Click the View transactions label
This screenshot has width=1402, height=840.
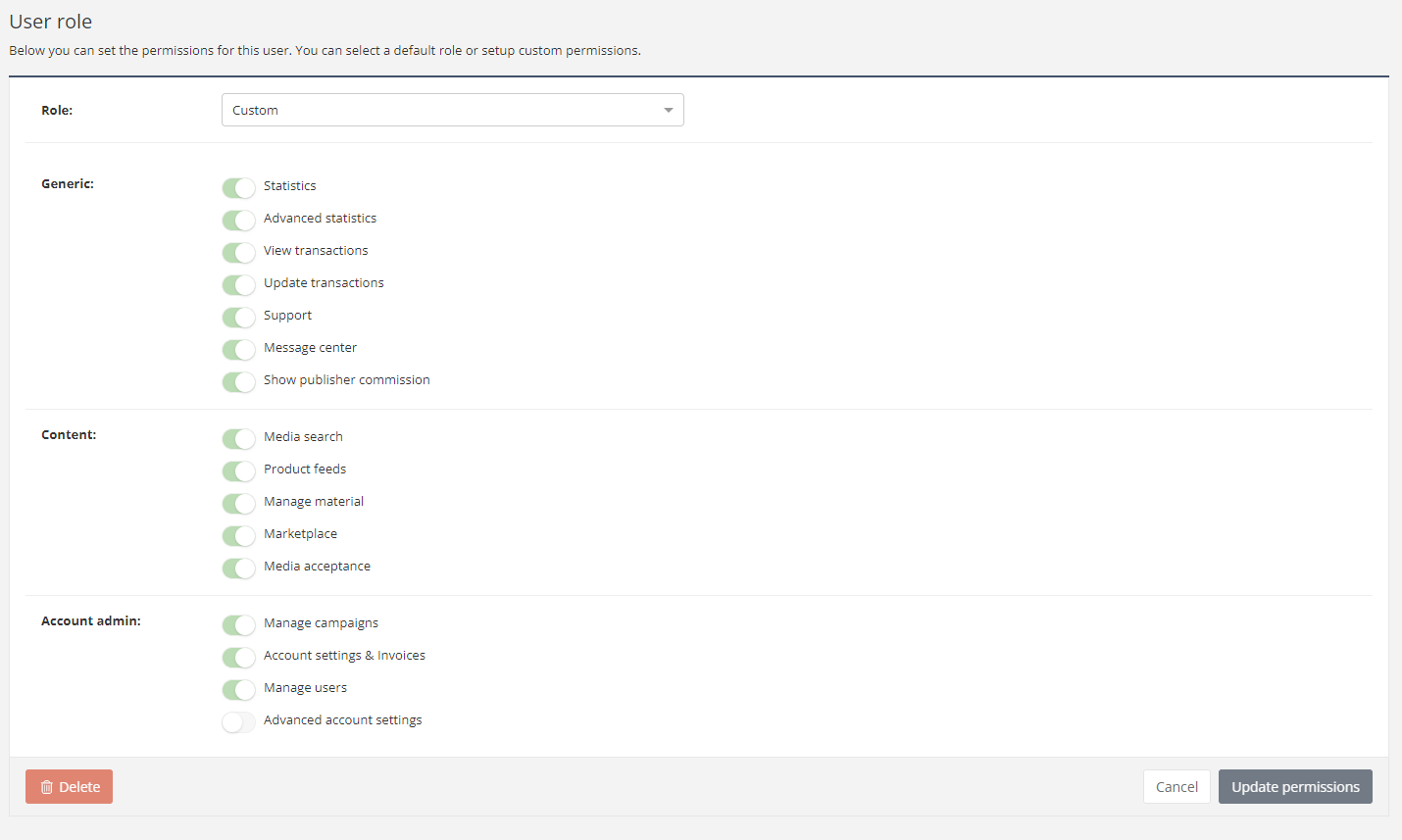click(x=316, y=250)
